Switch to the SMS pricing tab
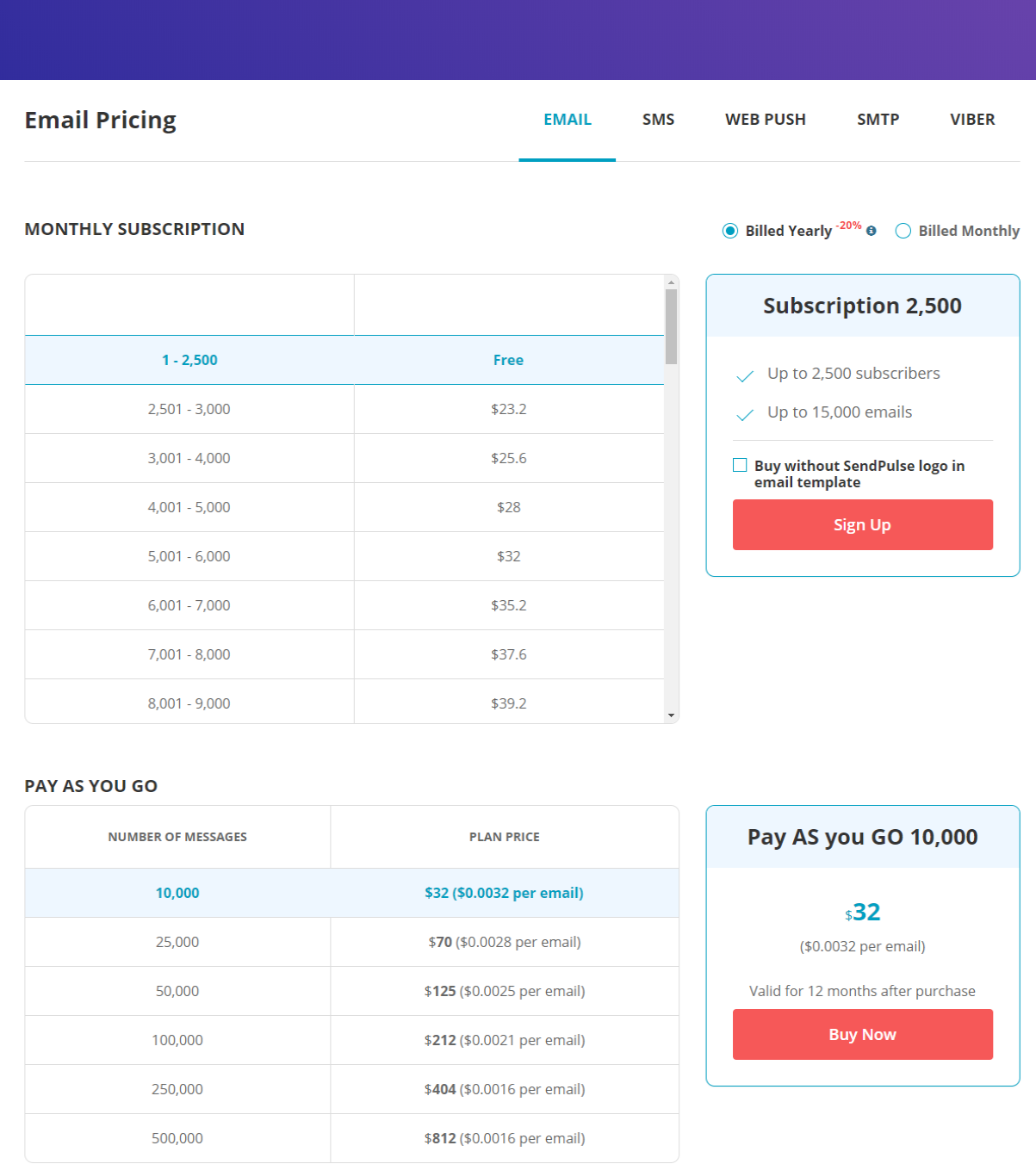 [658, 120]
